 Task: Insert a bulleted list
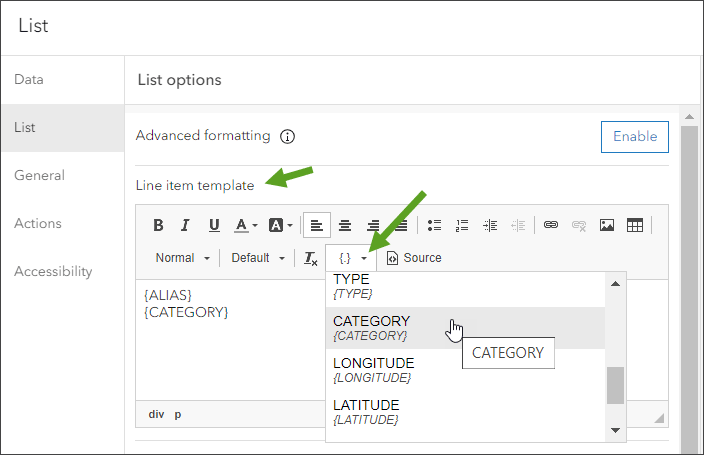(434, 225)
